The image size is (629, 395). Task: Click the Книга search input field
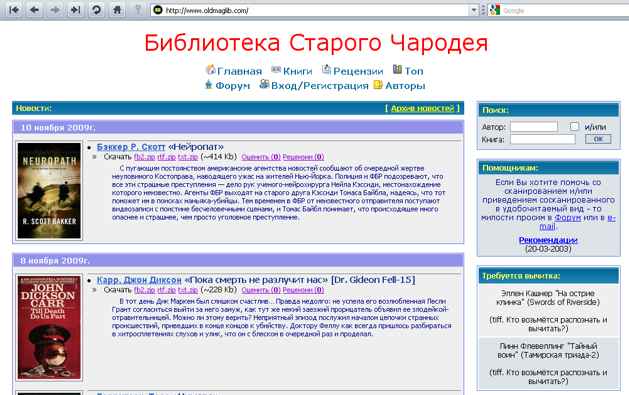coord(542,139)
